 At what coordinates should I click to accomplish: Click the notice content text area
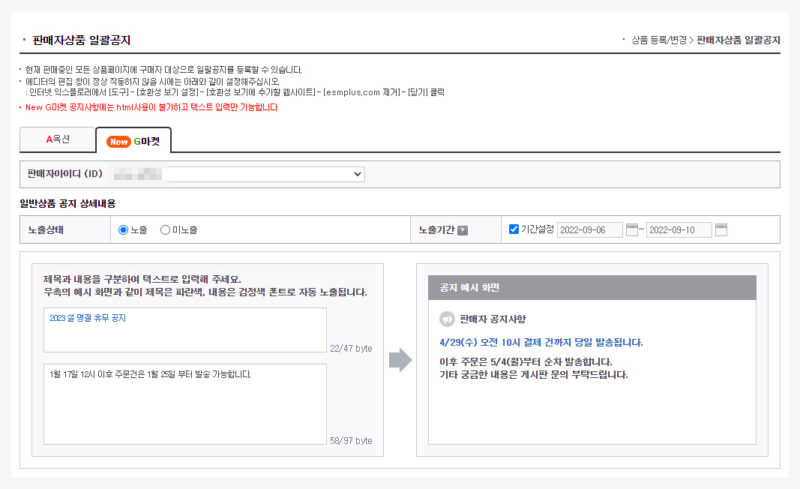point(185,403)
